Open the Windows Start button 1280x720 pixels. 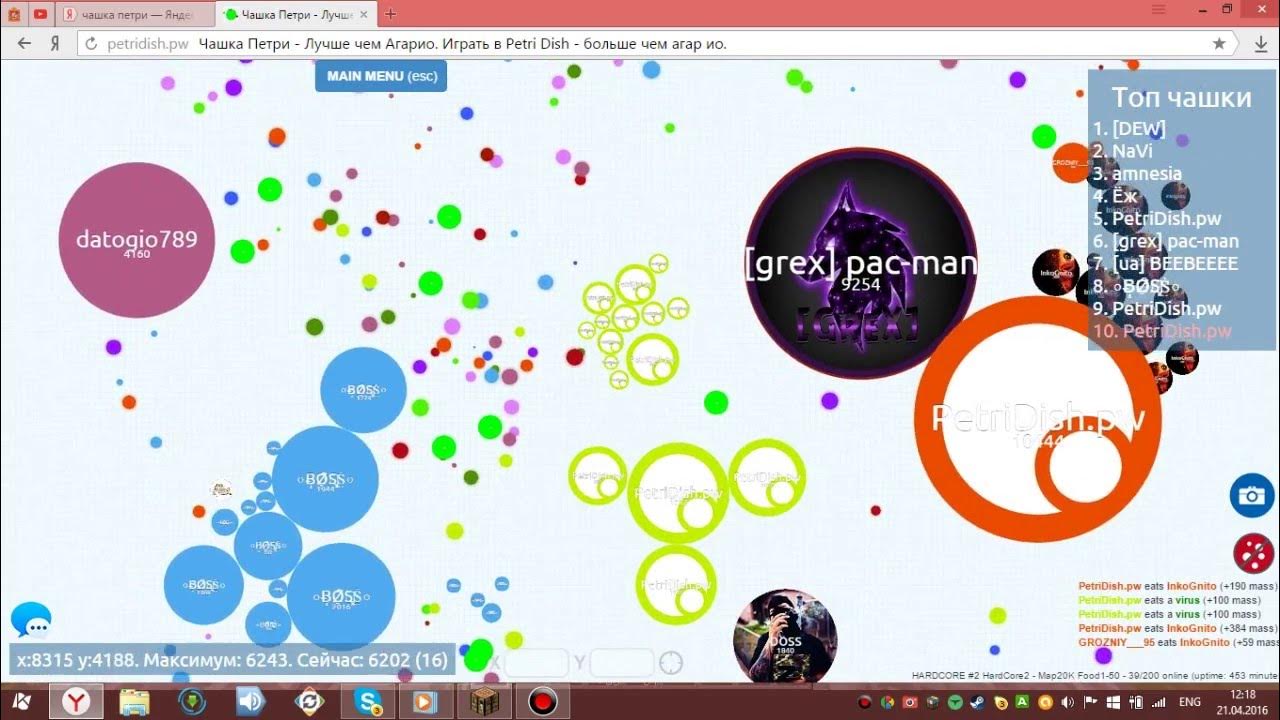[x=21, y=702]
